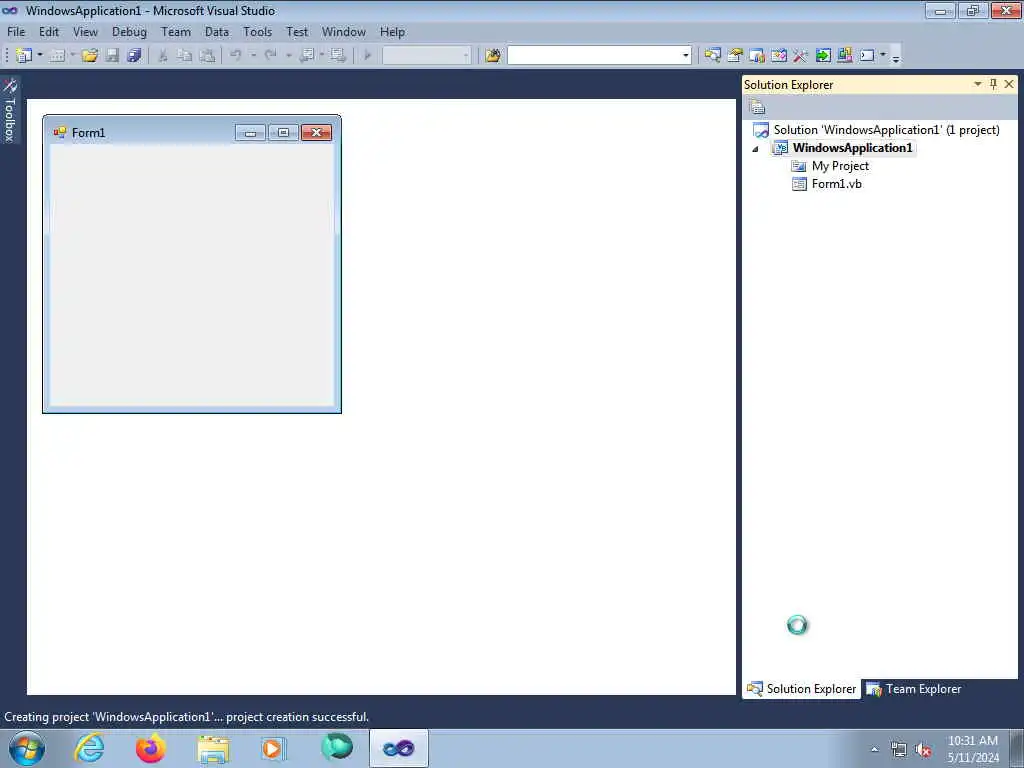Click the Solution Explorer toolbar icon
The width and height of the screenshot is (1024, 768).
tap(712, 56)
